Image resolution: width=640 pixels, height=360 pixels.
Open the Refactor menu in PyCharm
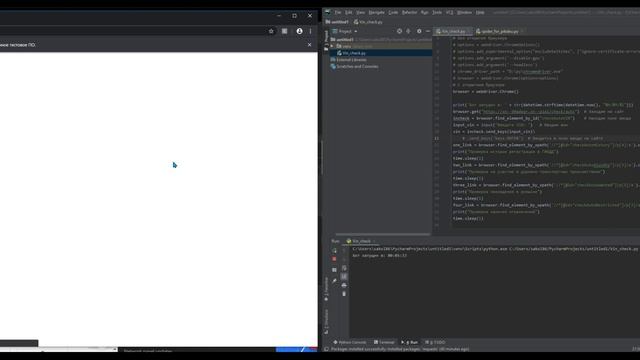(x=409, y=13)
